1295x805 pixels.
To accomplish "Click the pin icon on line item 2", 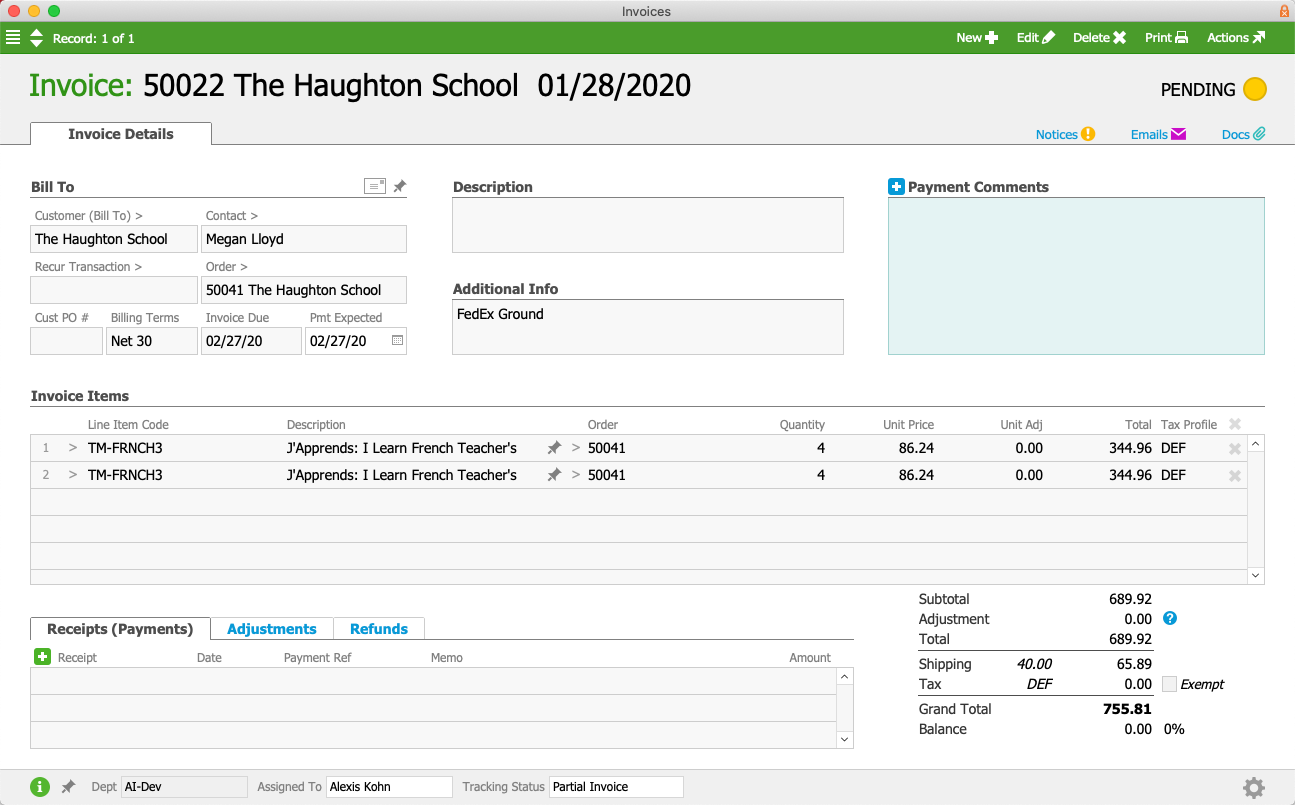I will [554, 475].
